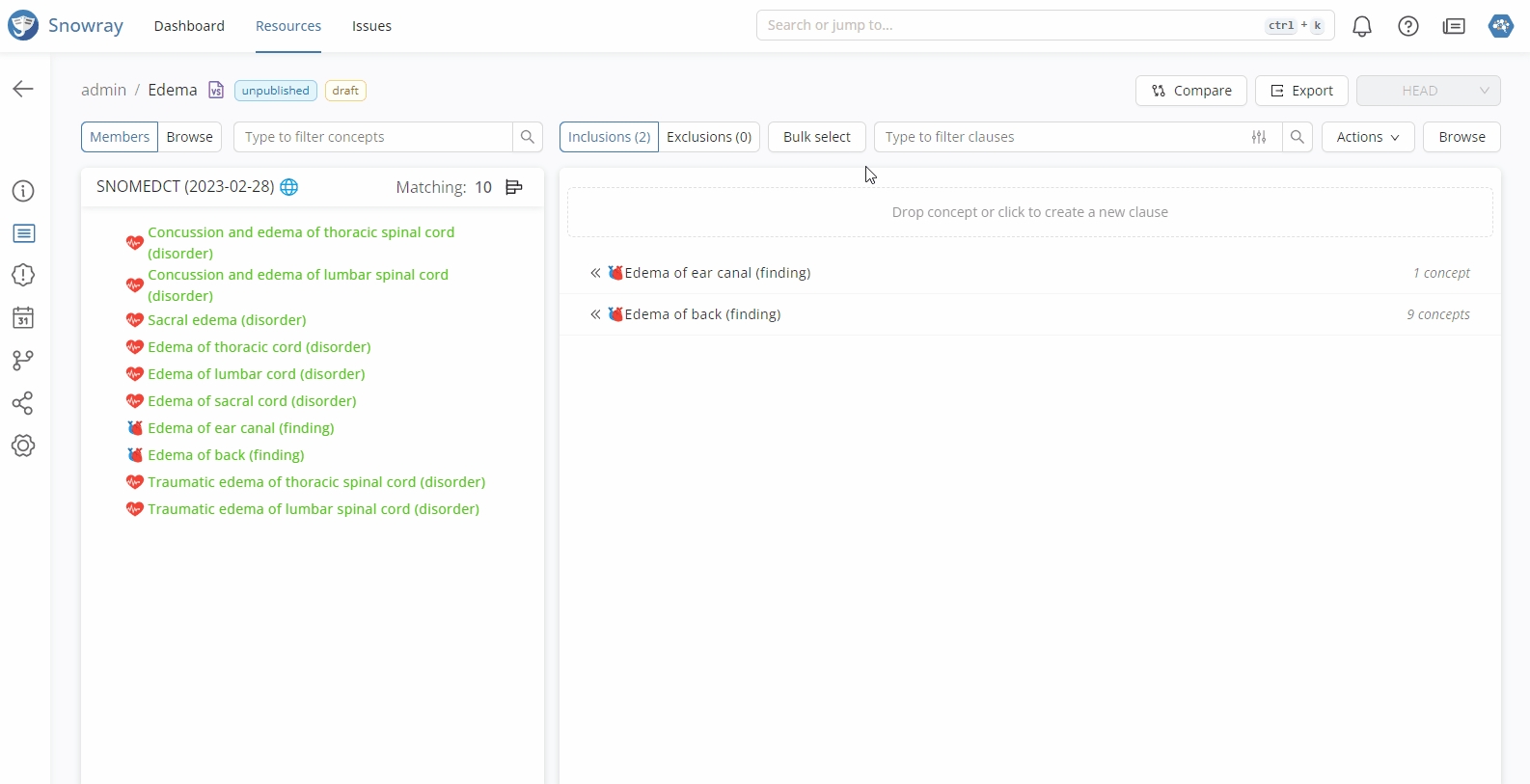Open the Dashboard tab
This screenshot has height=784, width=1530.
pos(189,26)
